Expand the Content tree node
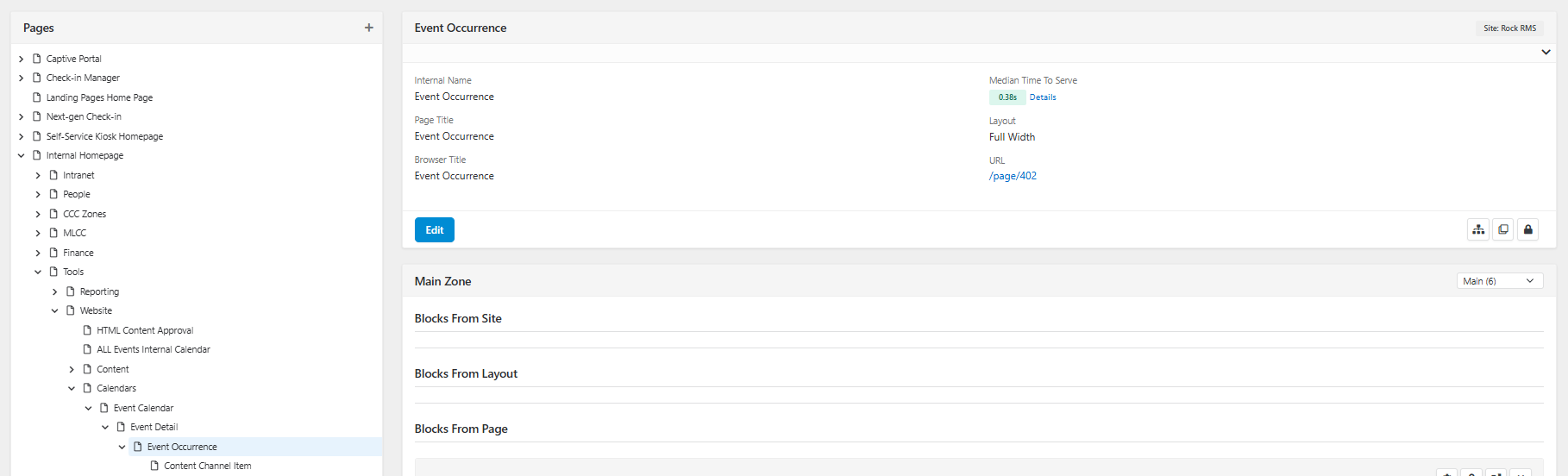 pos(72,369)
